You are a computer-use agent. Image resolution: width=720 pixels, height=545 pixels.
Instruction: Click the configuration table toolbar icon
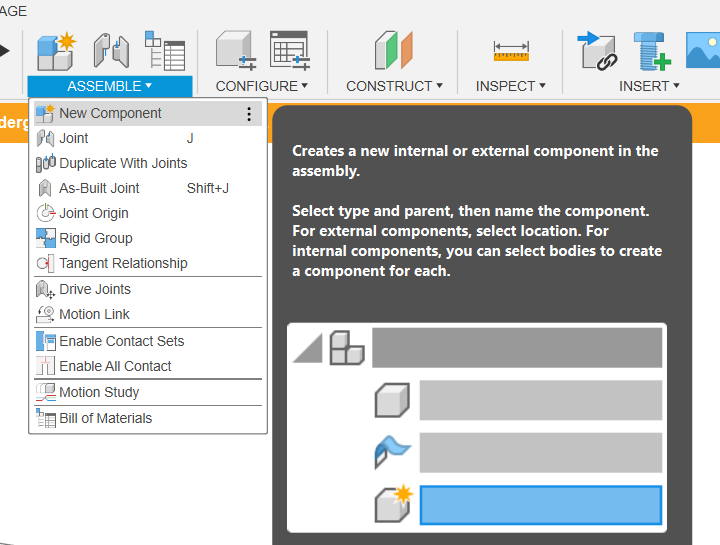(290, 51)
